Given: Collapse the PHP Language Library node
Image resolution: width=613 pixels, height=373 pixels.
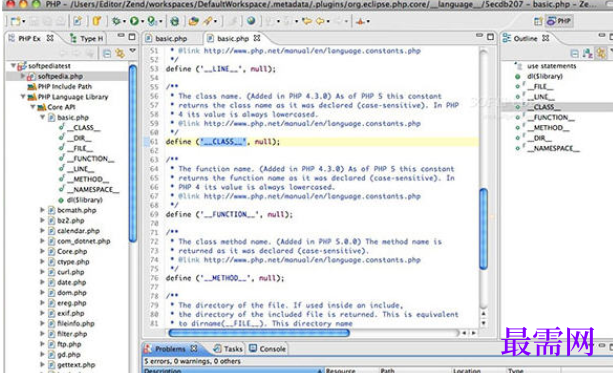Looking at the screenshot, I should (x=23, y=97).
